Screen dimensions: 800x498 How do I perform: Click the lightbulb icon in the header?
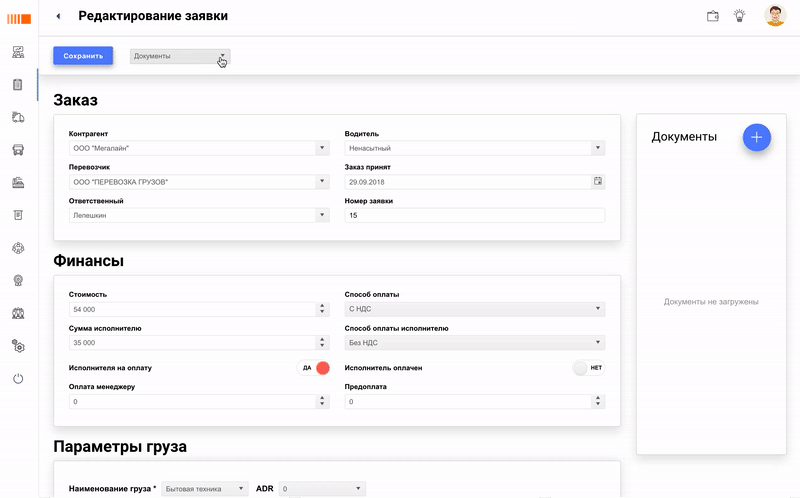[740, 16]
